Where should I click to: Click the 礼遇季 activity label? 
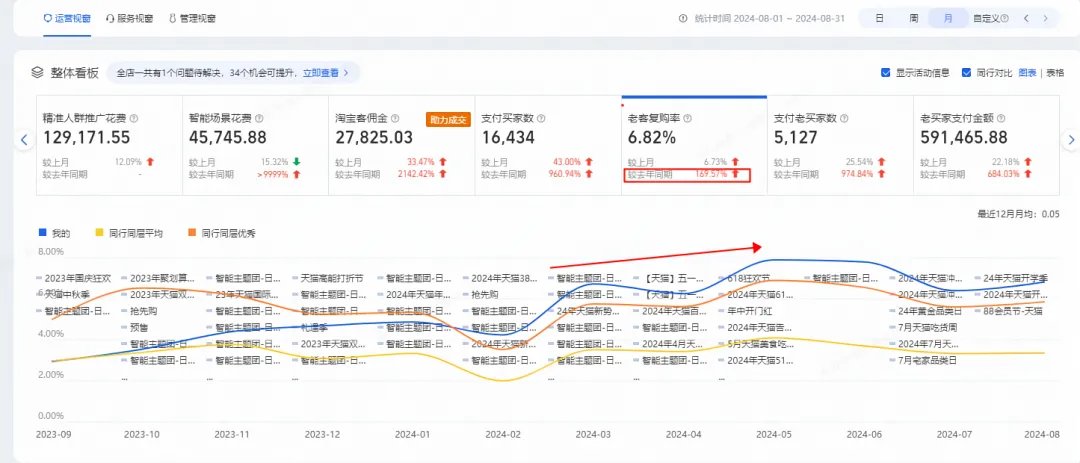pyautogui.click(x=312, y=327)
